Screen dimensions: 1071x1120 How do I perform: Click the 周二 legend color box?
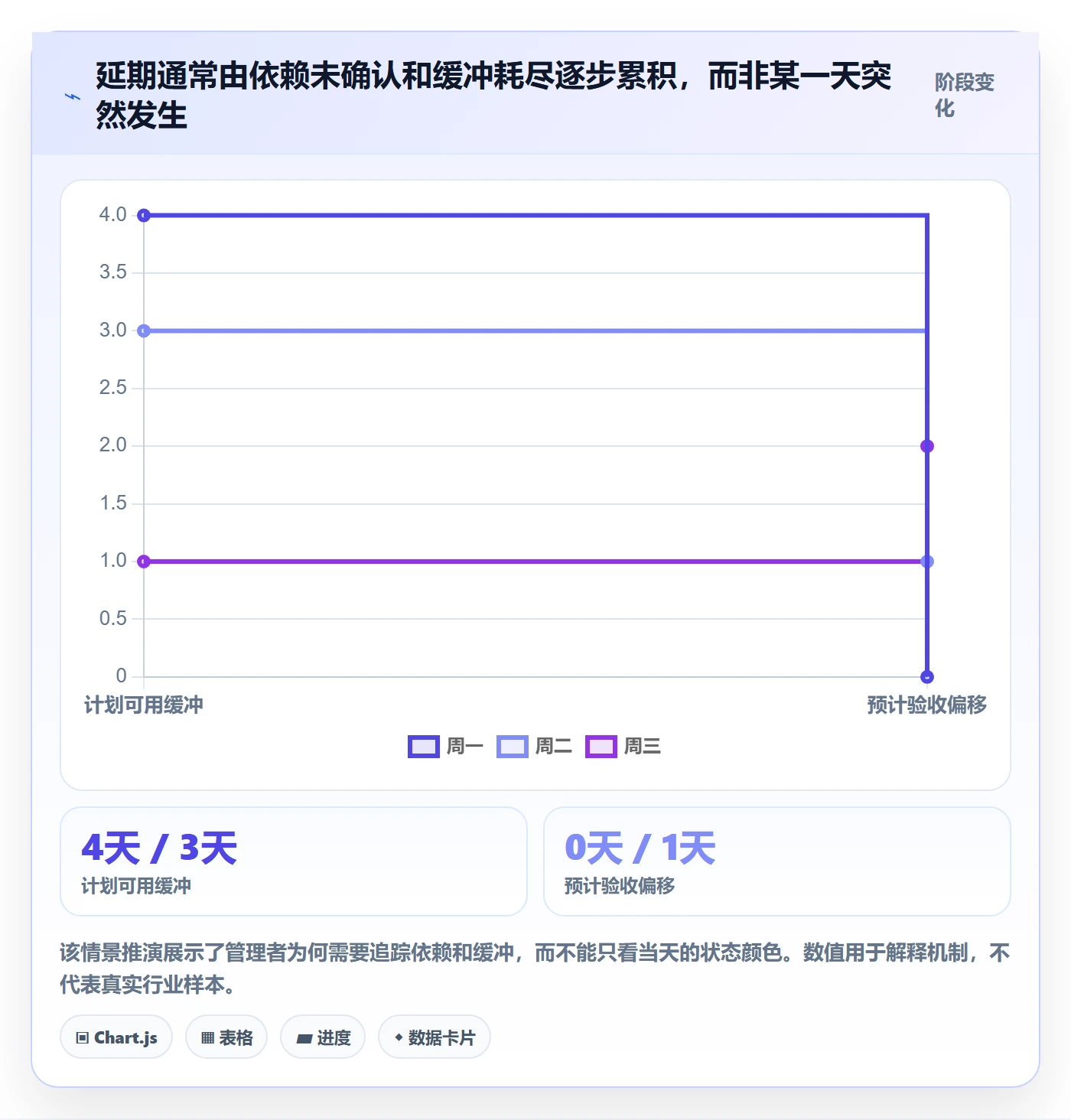tap(513, 746)
